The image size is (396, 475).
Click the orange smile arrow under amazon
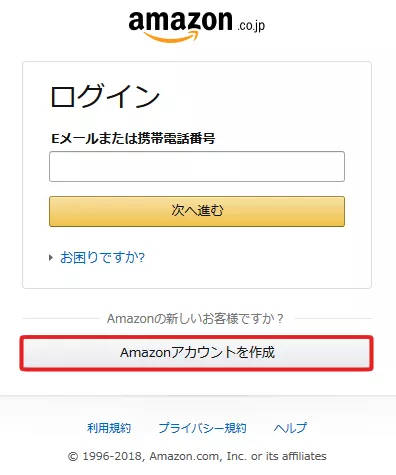coord(172,36)
